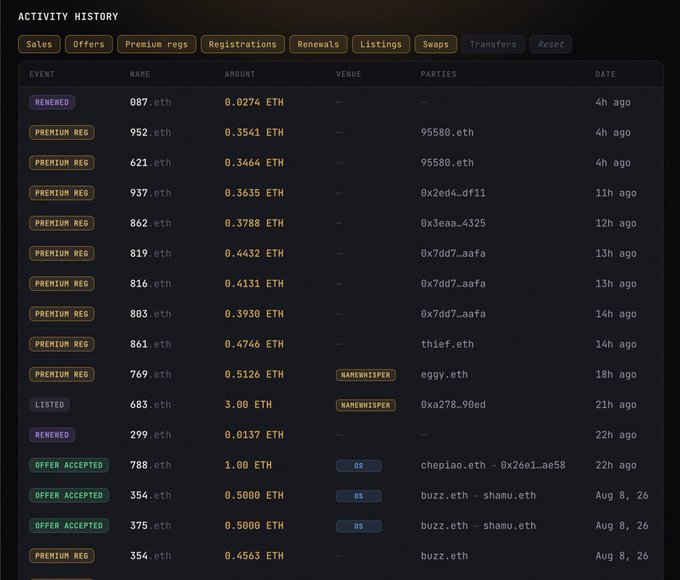Click the NAME column header
The width and height of the screenshot is (680, 580).
[x=140, y=74]
